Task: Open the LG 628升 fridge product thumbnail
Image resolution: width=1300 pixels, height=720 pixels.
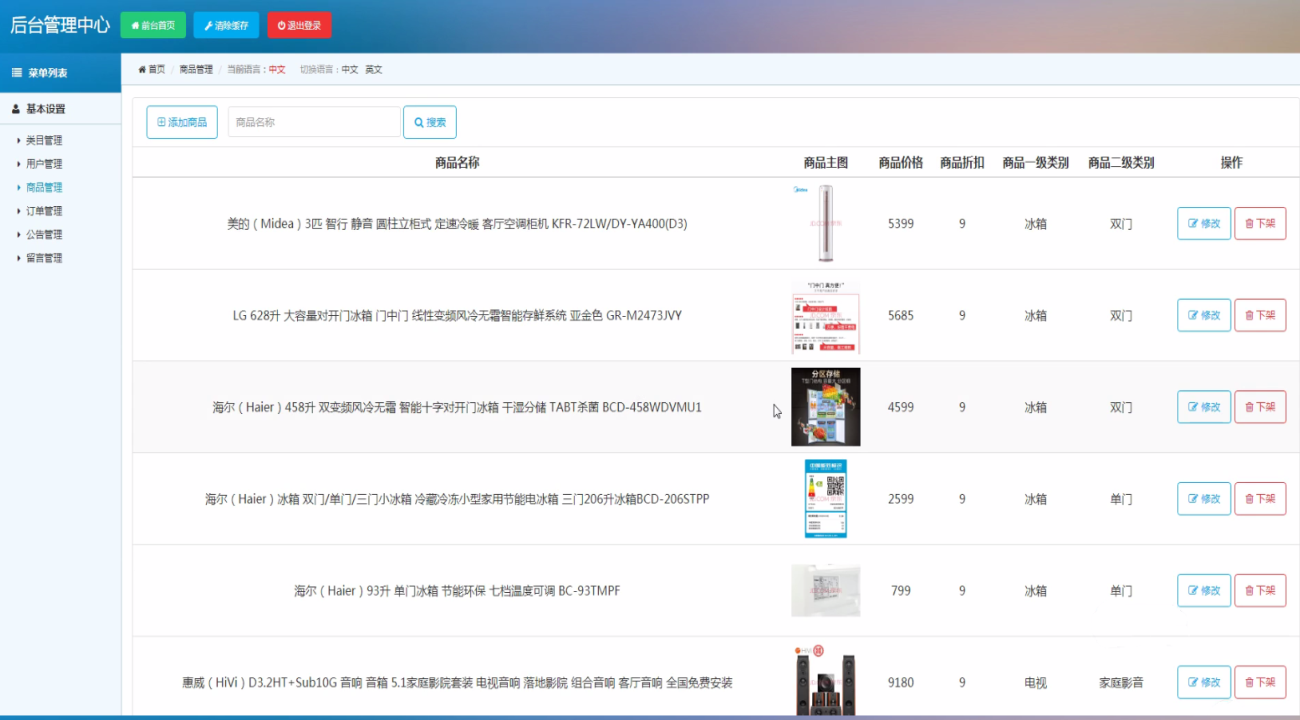Action: [x=825, y=316]
